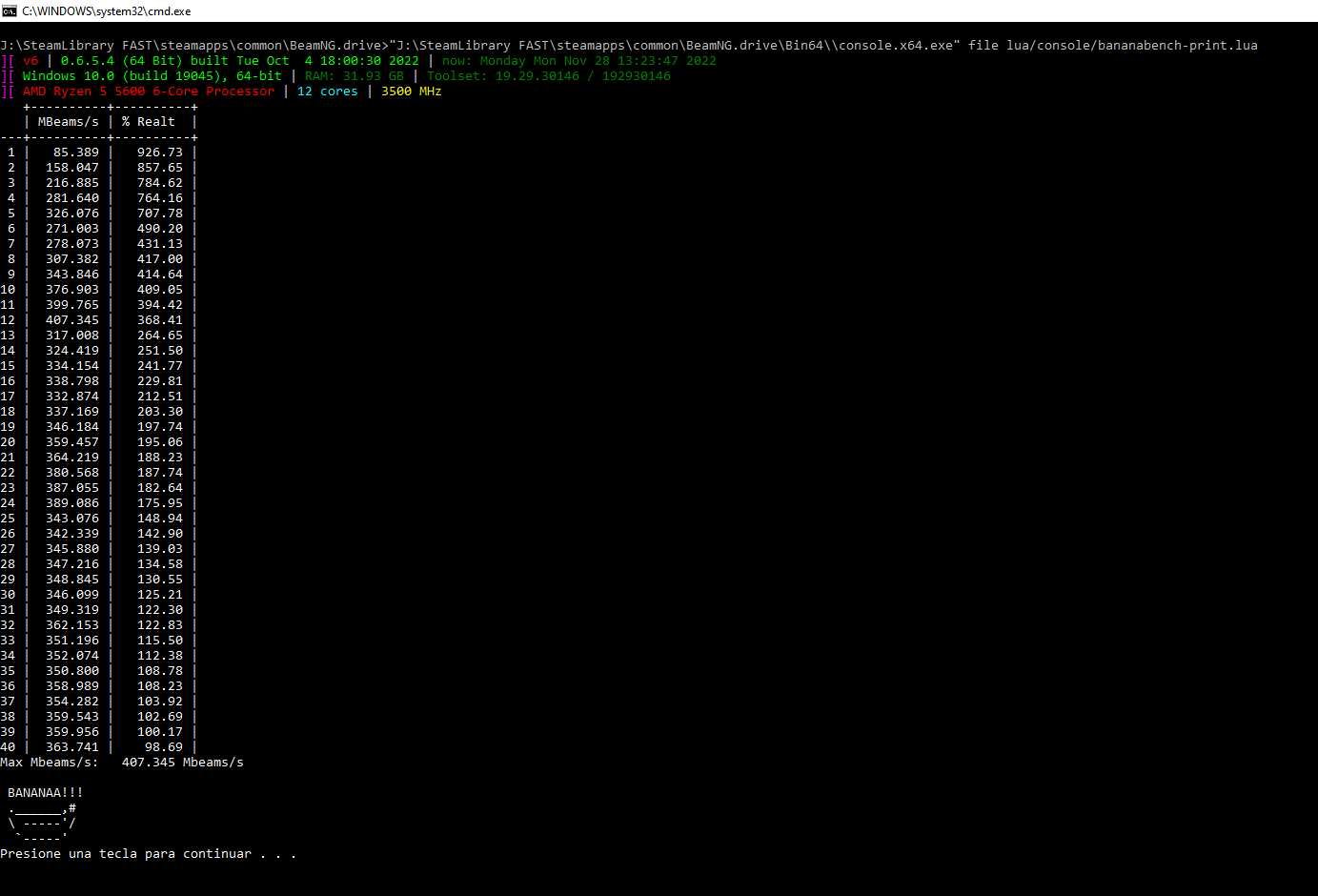Click the value 362.153 in row 32
Image resolution: width=1318 pixels, height=896 pixels.
click(72, 625)
